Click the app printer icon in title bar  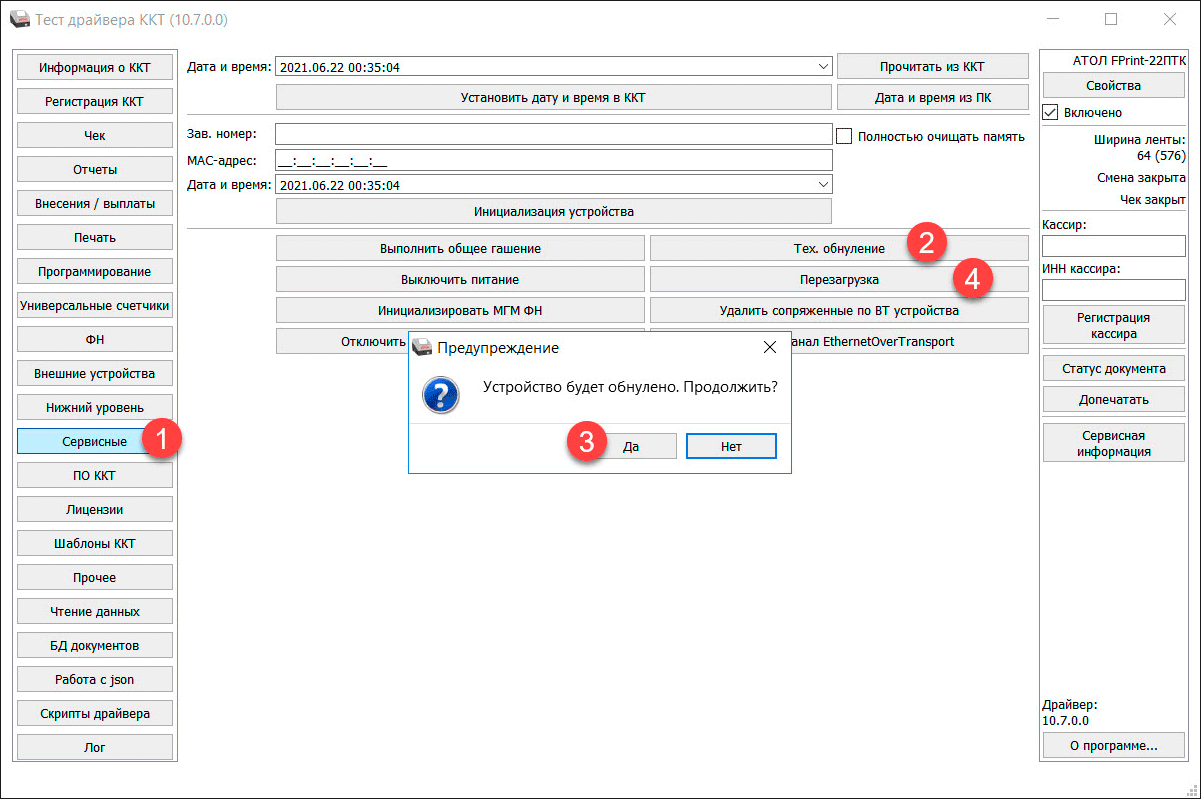(19, 20)
